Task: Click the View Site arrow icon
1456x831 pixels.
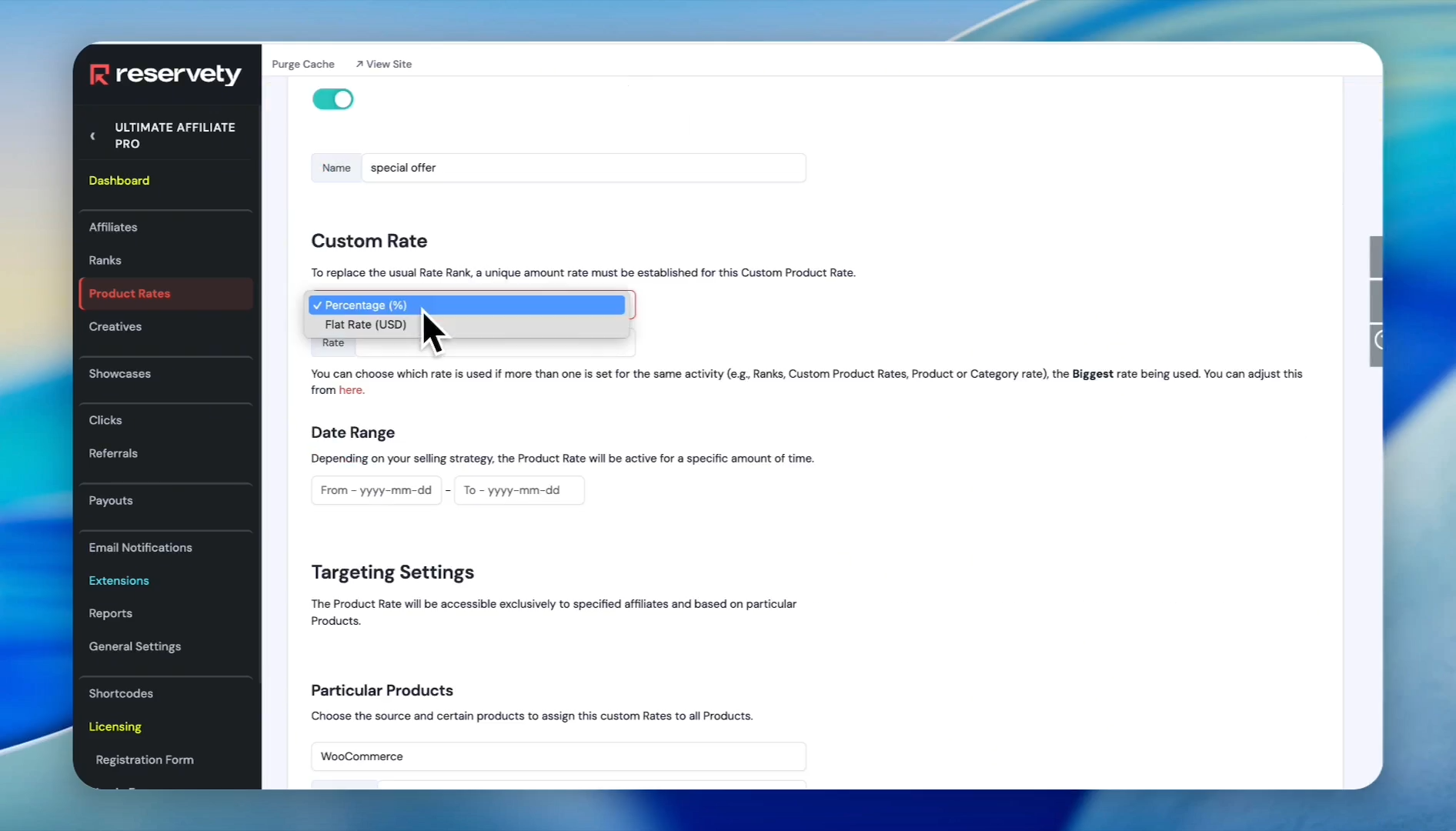Action: (x=359, y=65)
